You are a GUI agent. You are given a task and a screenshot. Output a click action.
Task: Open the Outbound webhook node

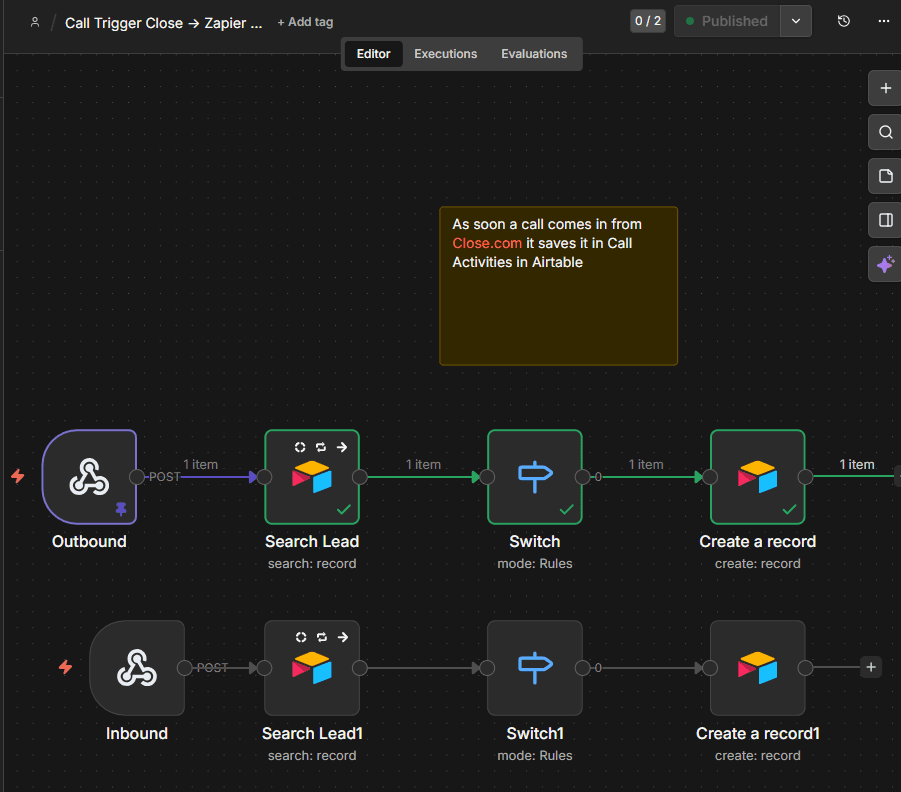89,477
